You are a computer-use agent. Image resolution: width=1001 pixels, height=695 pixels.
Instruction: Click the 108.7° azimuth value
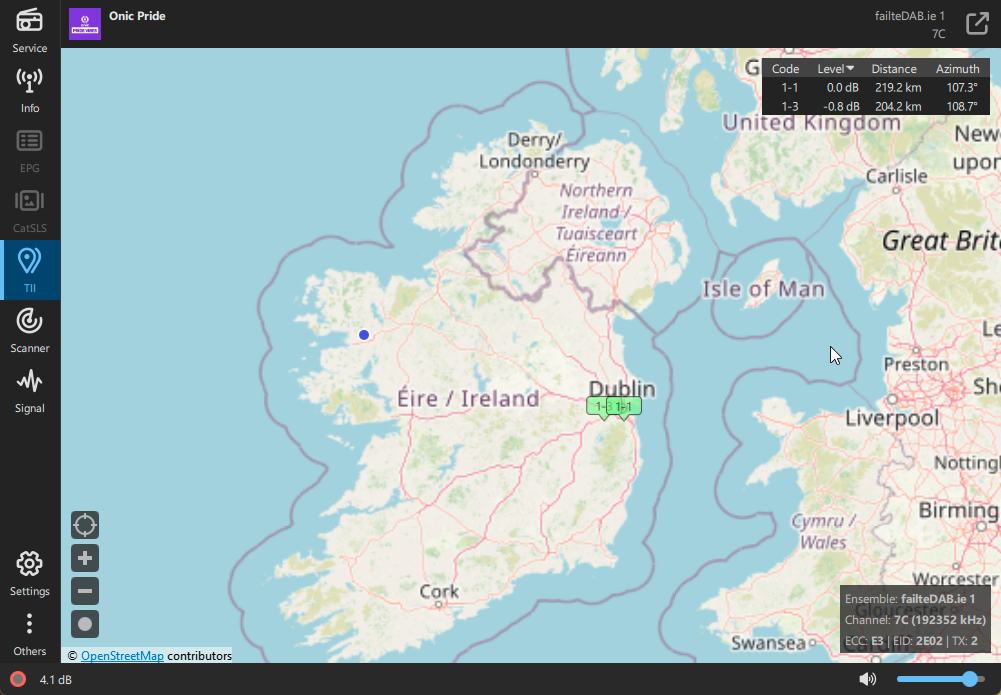pyautogui.click(x=962, y=106)
